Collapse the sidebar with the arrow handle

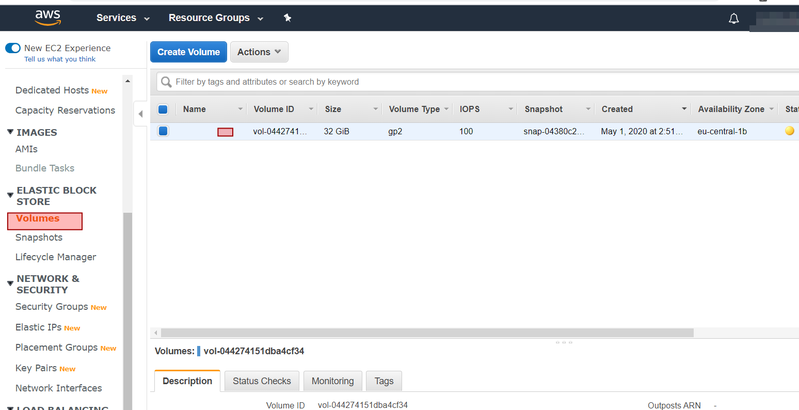(x=141, y=114)
